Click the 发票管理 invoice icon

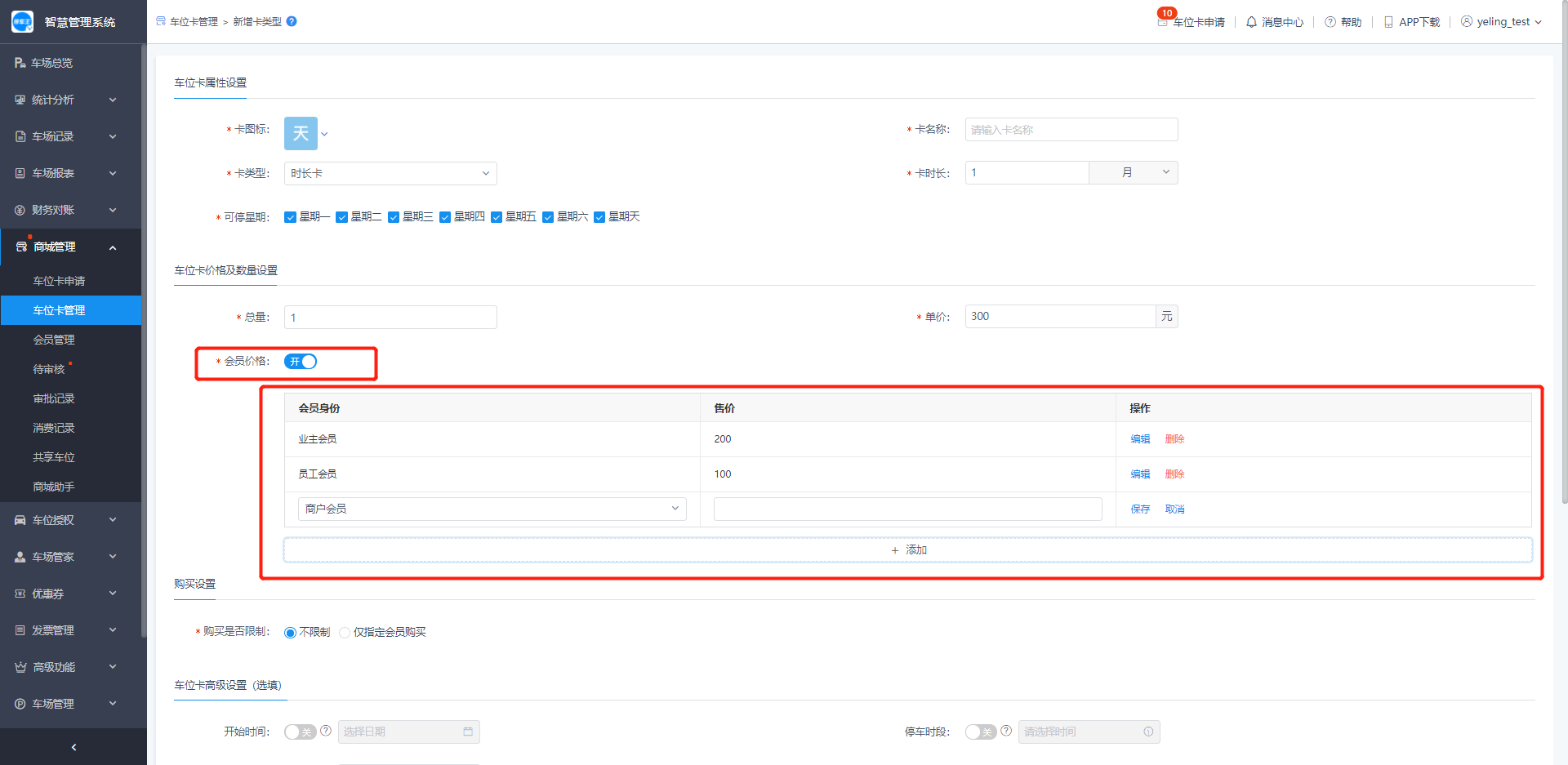coord(20,630)
